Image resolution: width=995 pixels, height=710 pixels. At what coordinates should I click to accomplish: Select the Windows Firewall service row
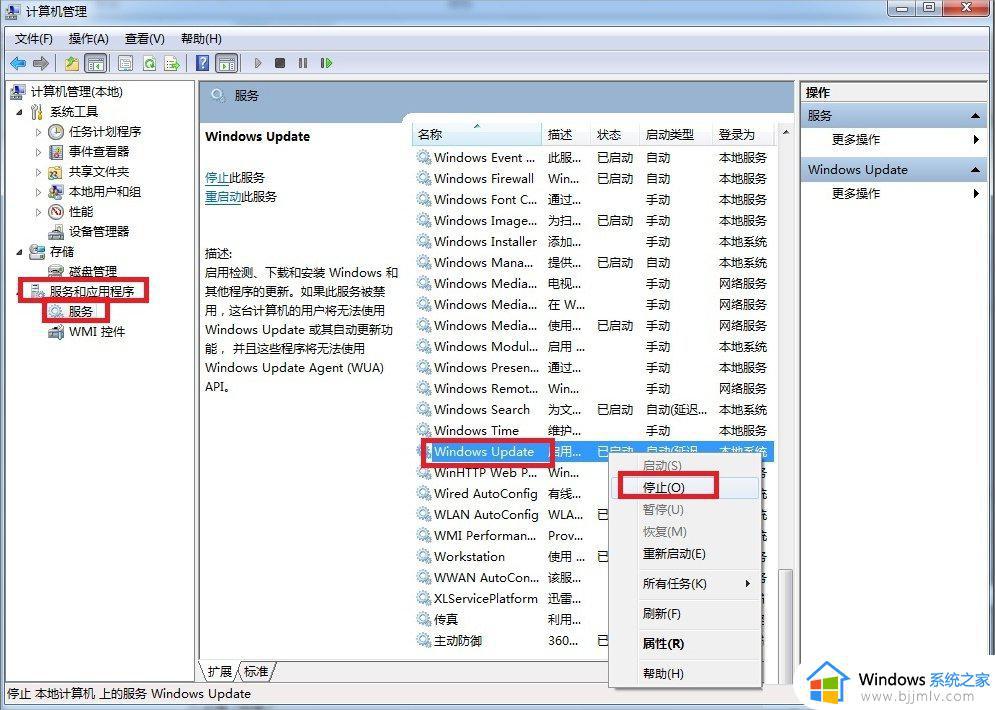pyautogui.click(x=593, y=178)
